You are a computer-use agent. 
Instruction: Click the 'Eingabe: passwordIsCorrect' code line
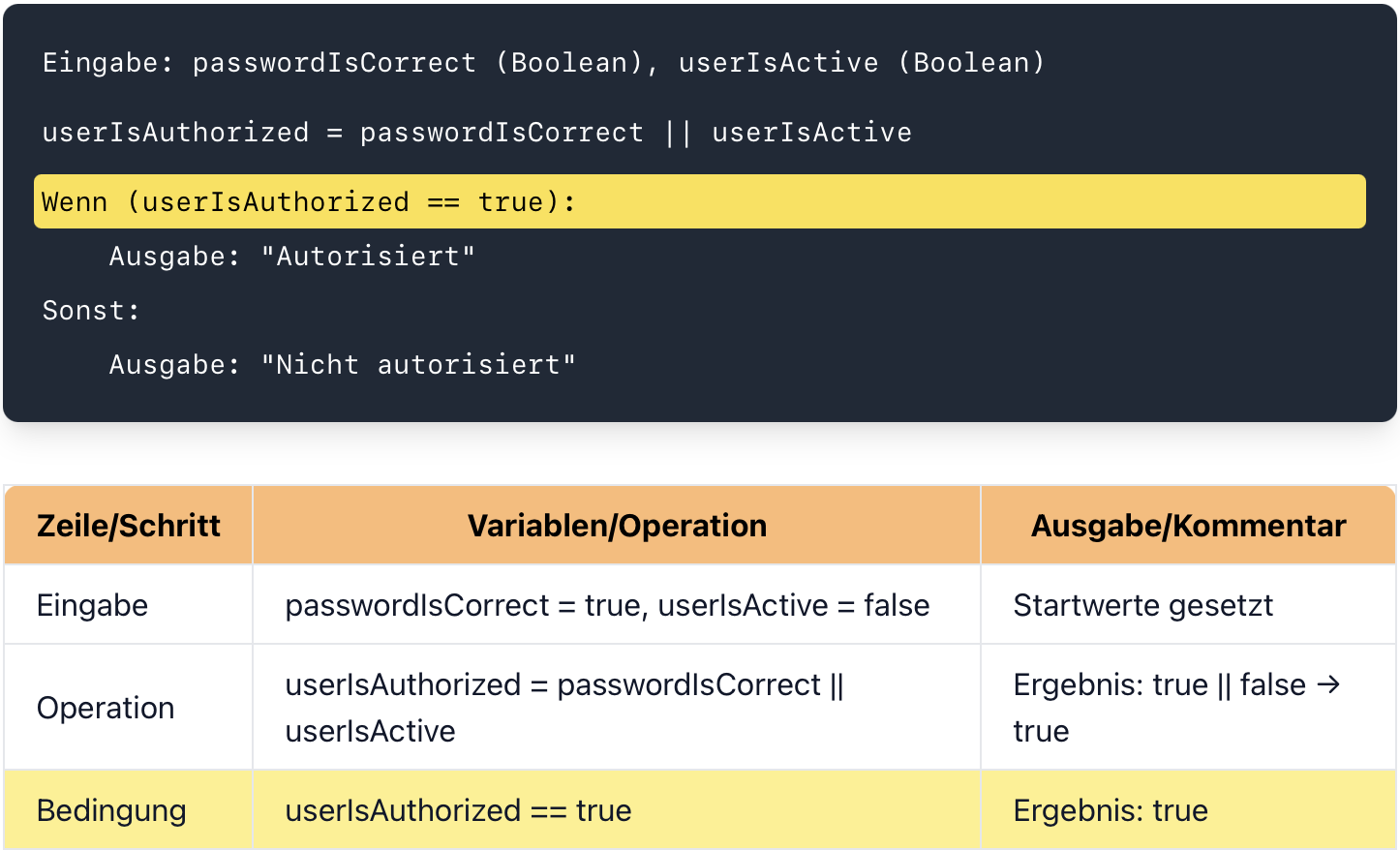coord(543,63)
